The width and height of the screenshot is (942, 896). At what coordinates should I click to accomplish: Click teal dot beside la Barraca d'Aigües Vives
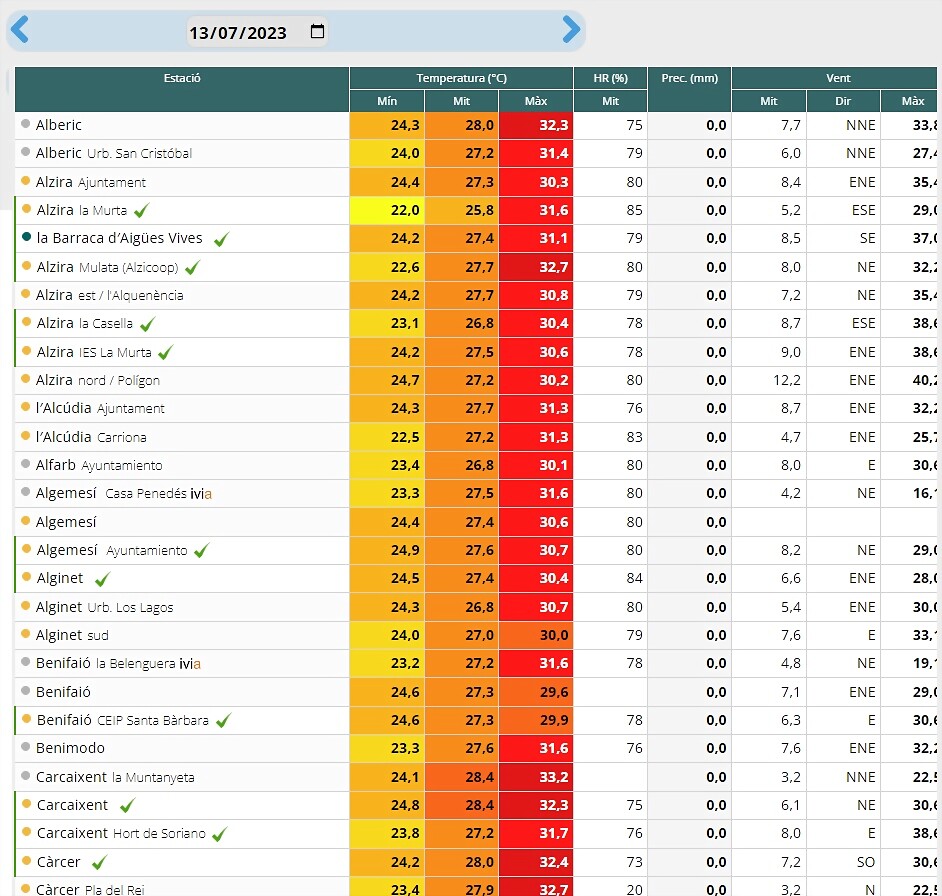26,237
